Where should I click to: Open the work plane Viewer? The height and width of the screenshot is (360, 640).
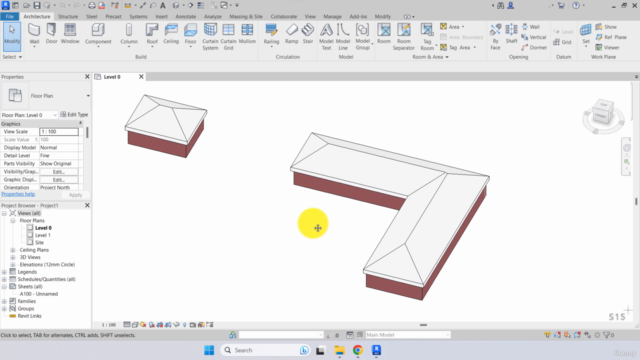pos(607,47)
